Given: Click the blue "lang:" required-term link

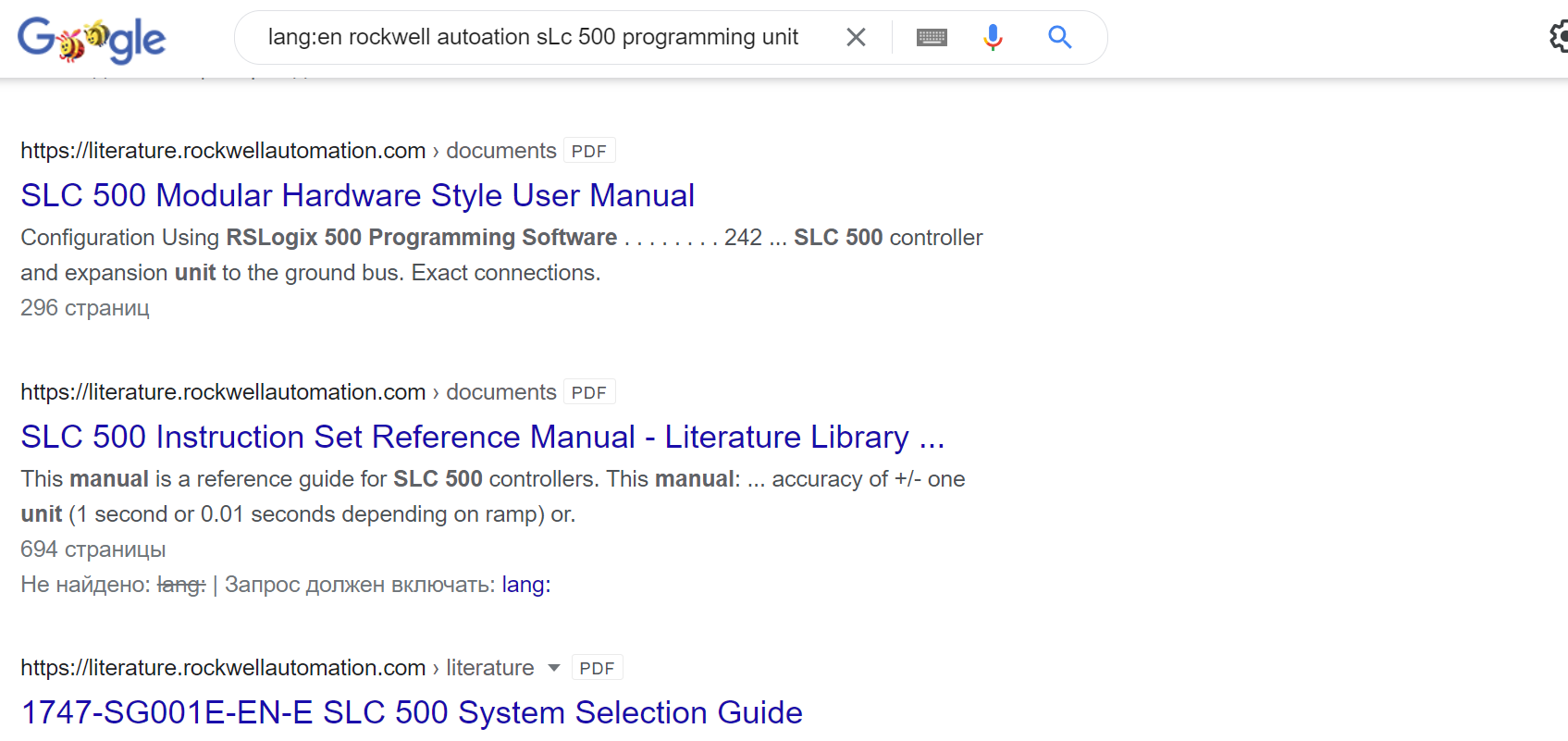Looking at the screenshot, I should tap(525, 585).
